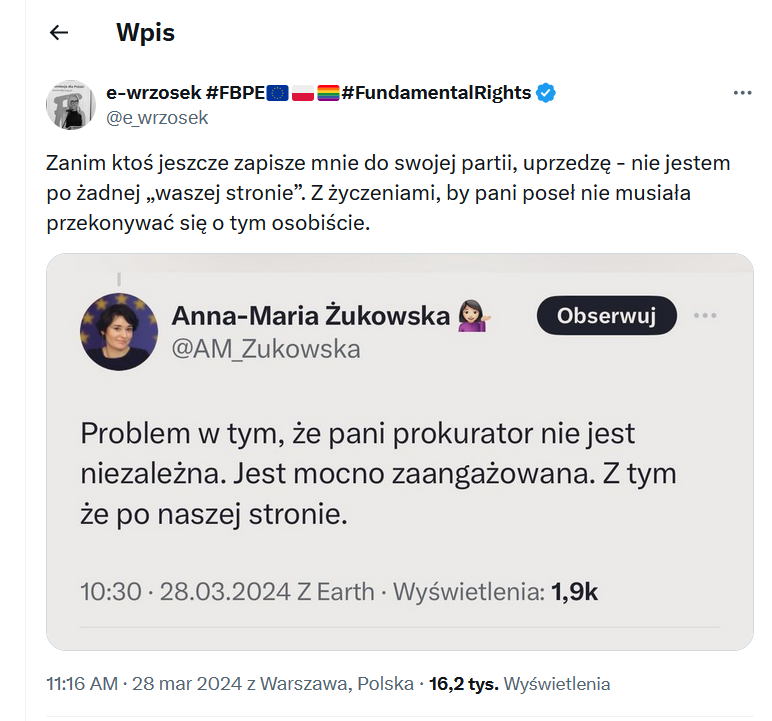Click the rainbow flag emoji in the display name

point(328,93)
